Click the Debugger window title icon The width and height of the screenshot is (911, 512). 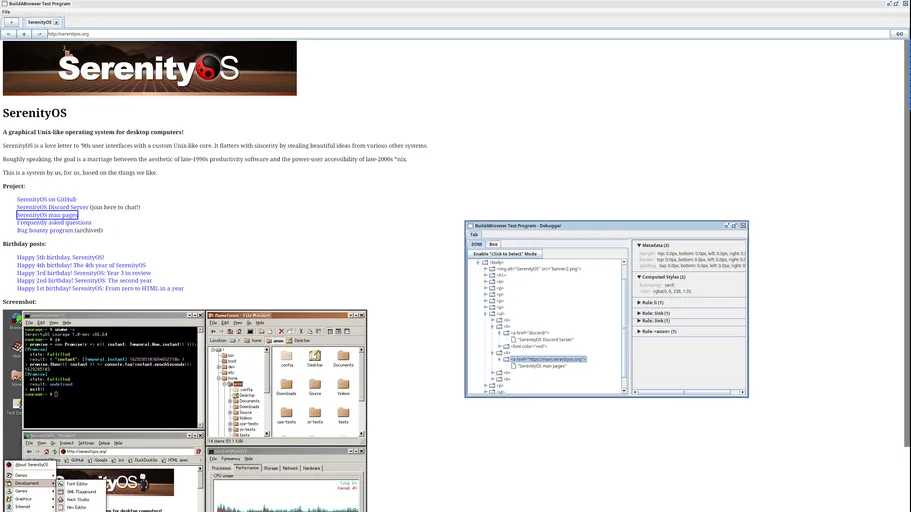coord(471,225)
